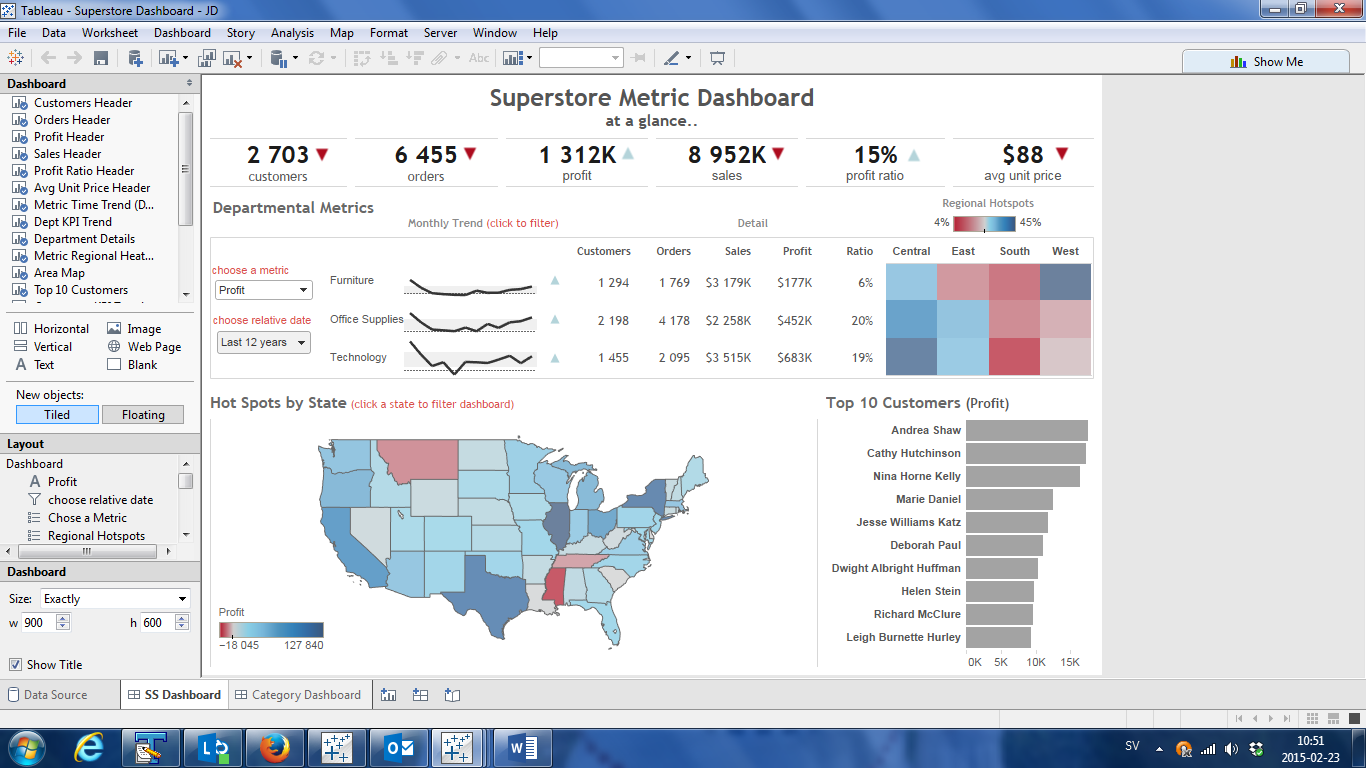This screenshot has width=1366, height=768.
Task: Open the Last 12 years date dropdown
Action: pyautogui.click(x=264, y=342)
